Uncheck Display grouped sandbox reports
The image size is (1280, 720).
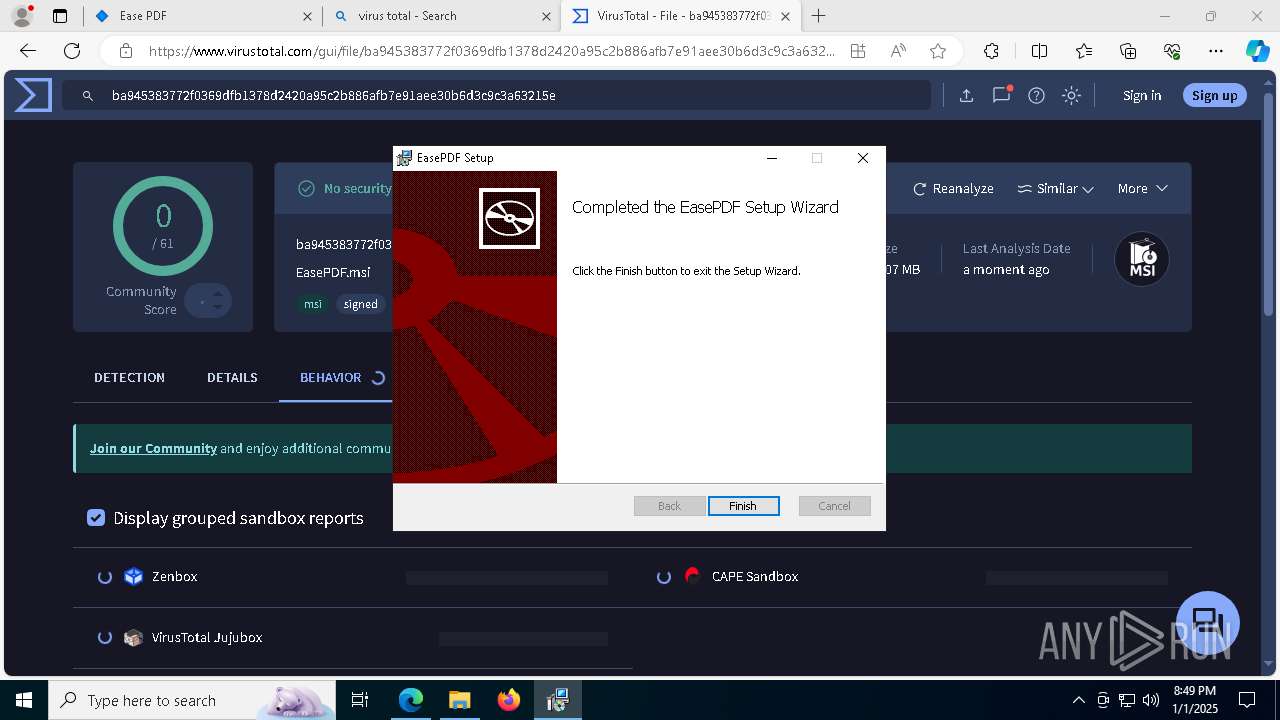click(96, 518)
